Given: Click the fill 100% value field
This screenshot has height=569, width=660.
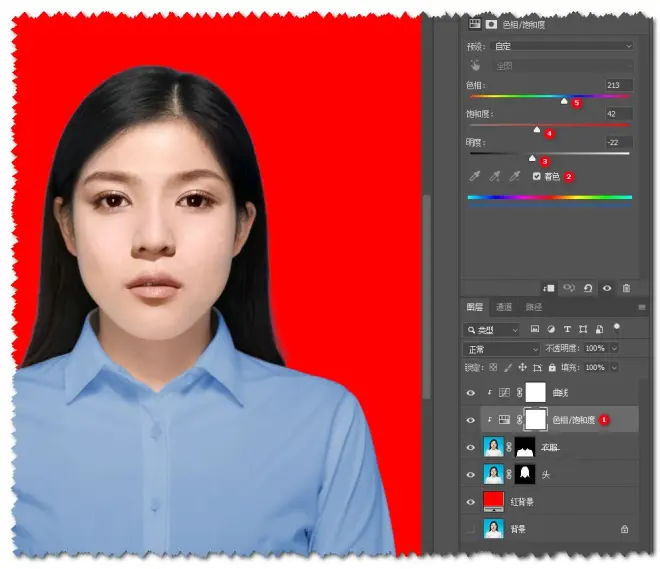Looking at the screenshot, I should (x=596, y=368).
